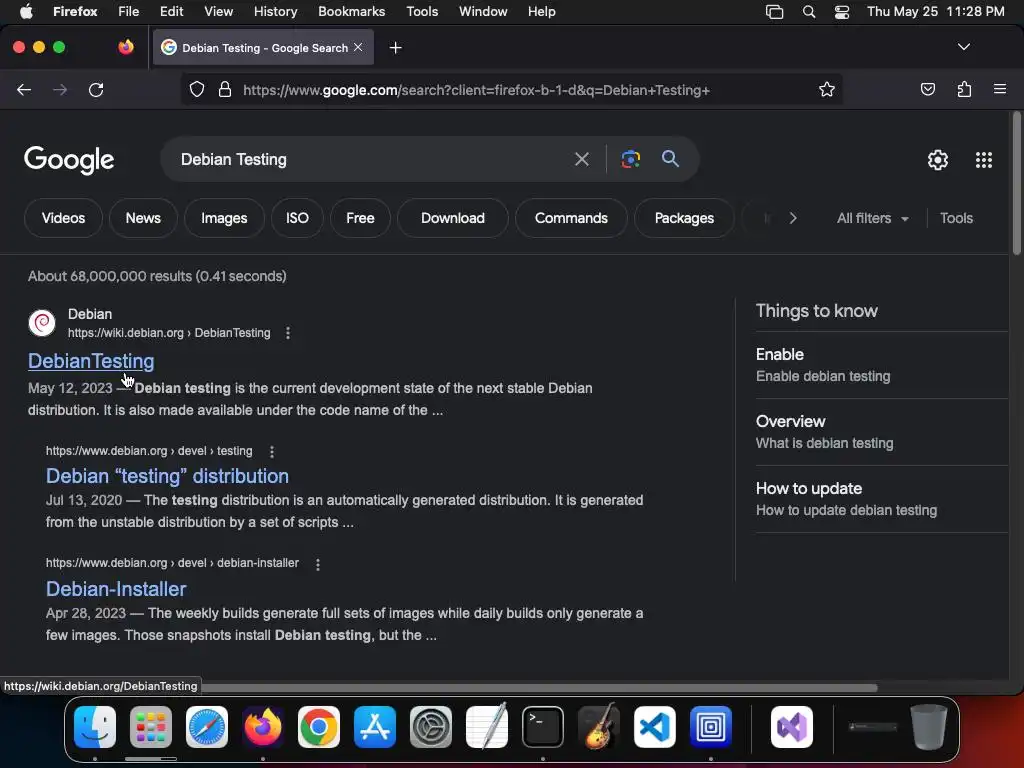Open macOS Control Center toggles
1024x768 pixels.
(x=842, y=12)
